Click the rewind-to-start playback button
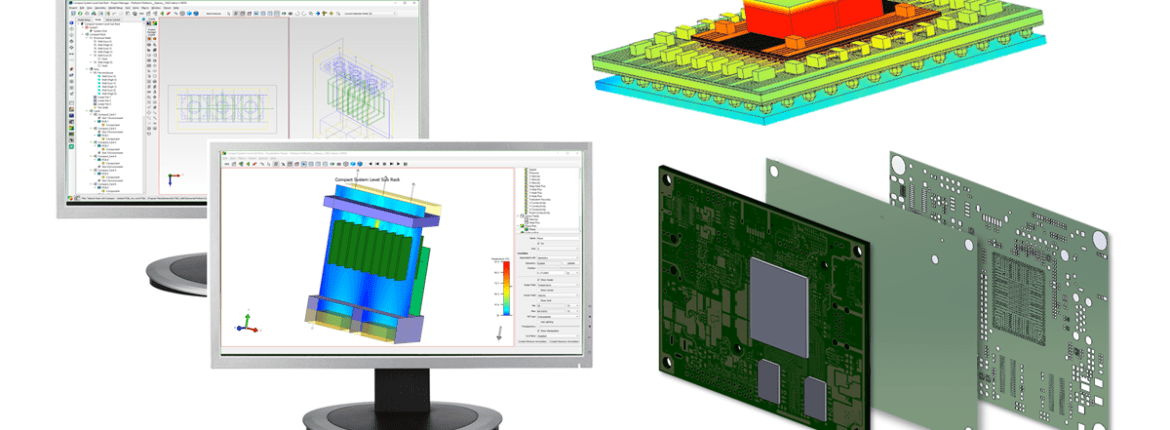The width and height of the screenshot is (1170, 430). pyautogui.click(x=370, y=164)
